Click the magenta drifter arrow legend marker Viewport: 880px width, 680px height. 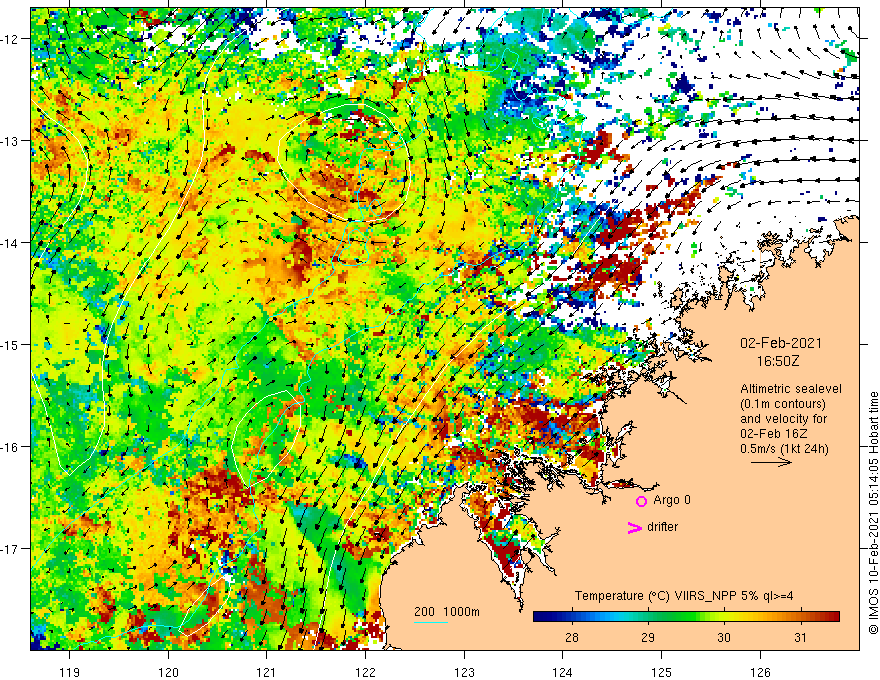click(x=634, y=527)
